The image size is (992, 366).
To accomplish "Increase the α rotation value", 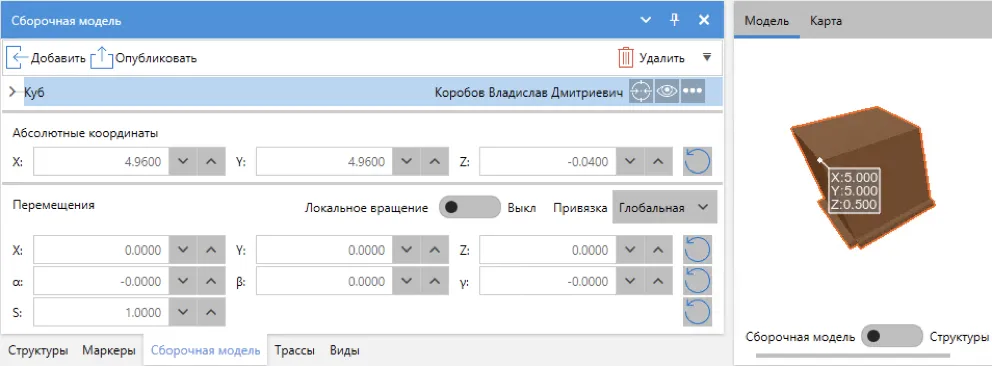I will [211, 281].
